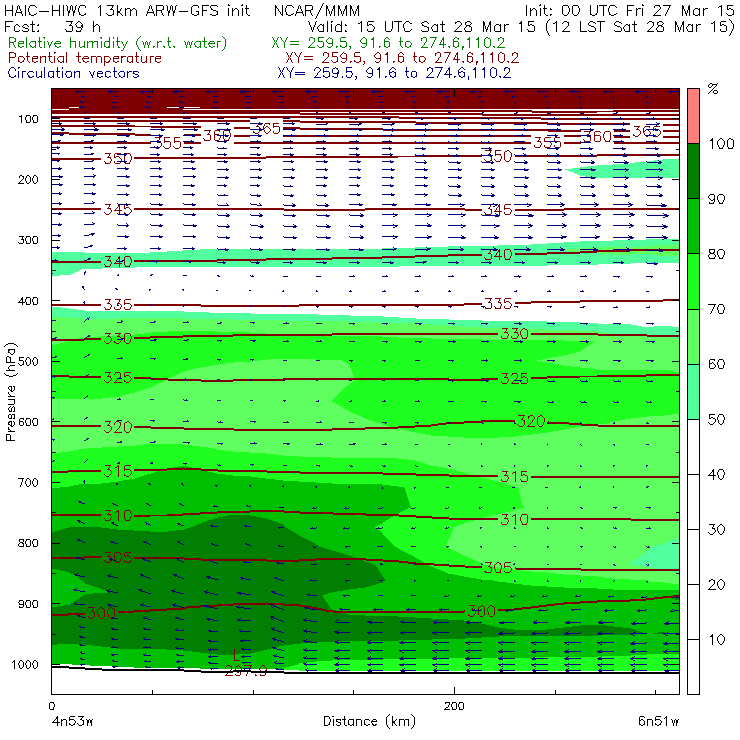Select the 'Init: 00 UTC Fri 27 Mar 15' text
Viewport: 740px width, 740px height.
tap(629, 10)
